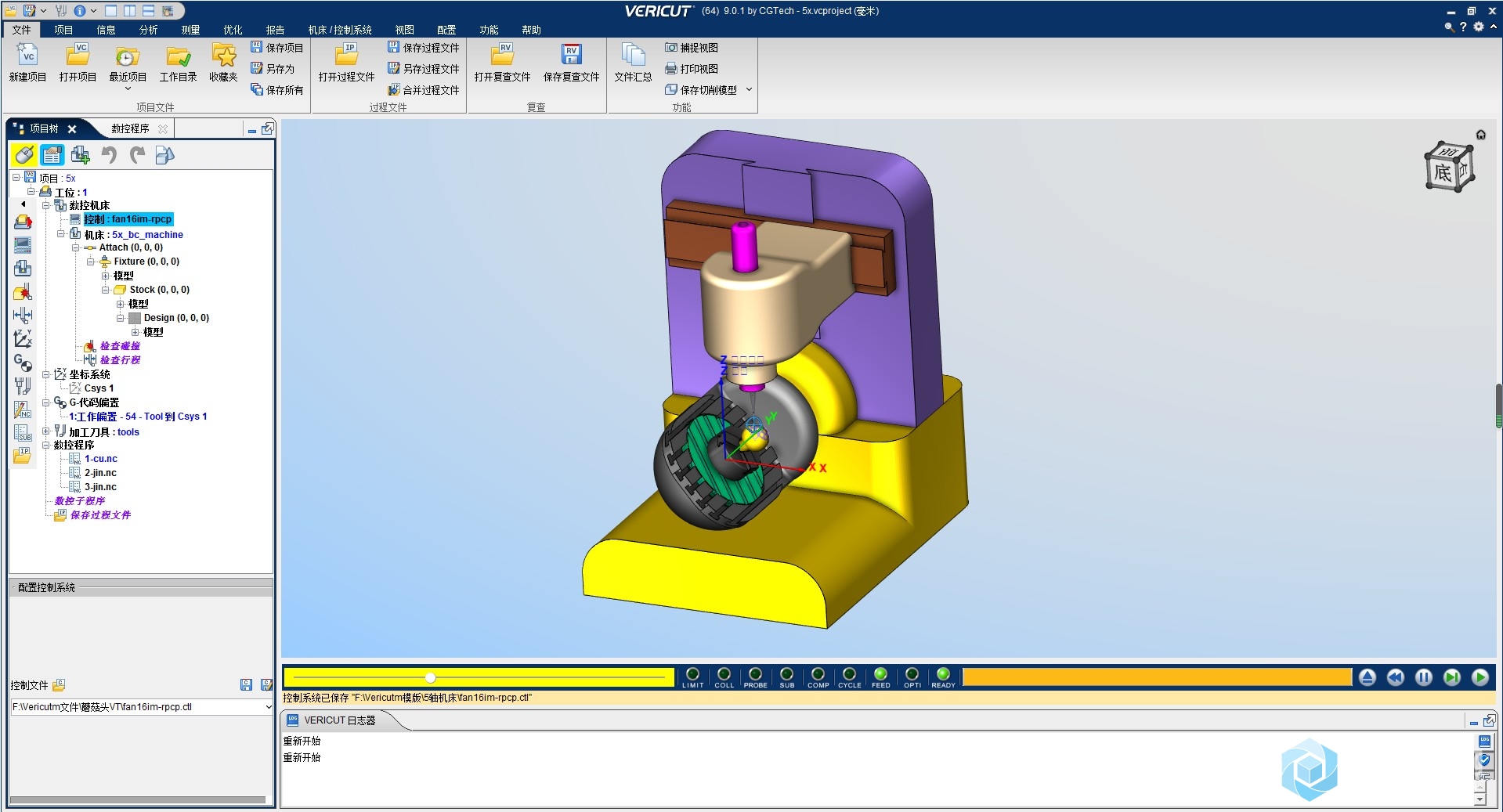
Task: Click the home view icon above view cube
Action: pyautogui.click(x=1480, y=135)
